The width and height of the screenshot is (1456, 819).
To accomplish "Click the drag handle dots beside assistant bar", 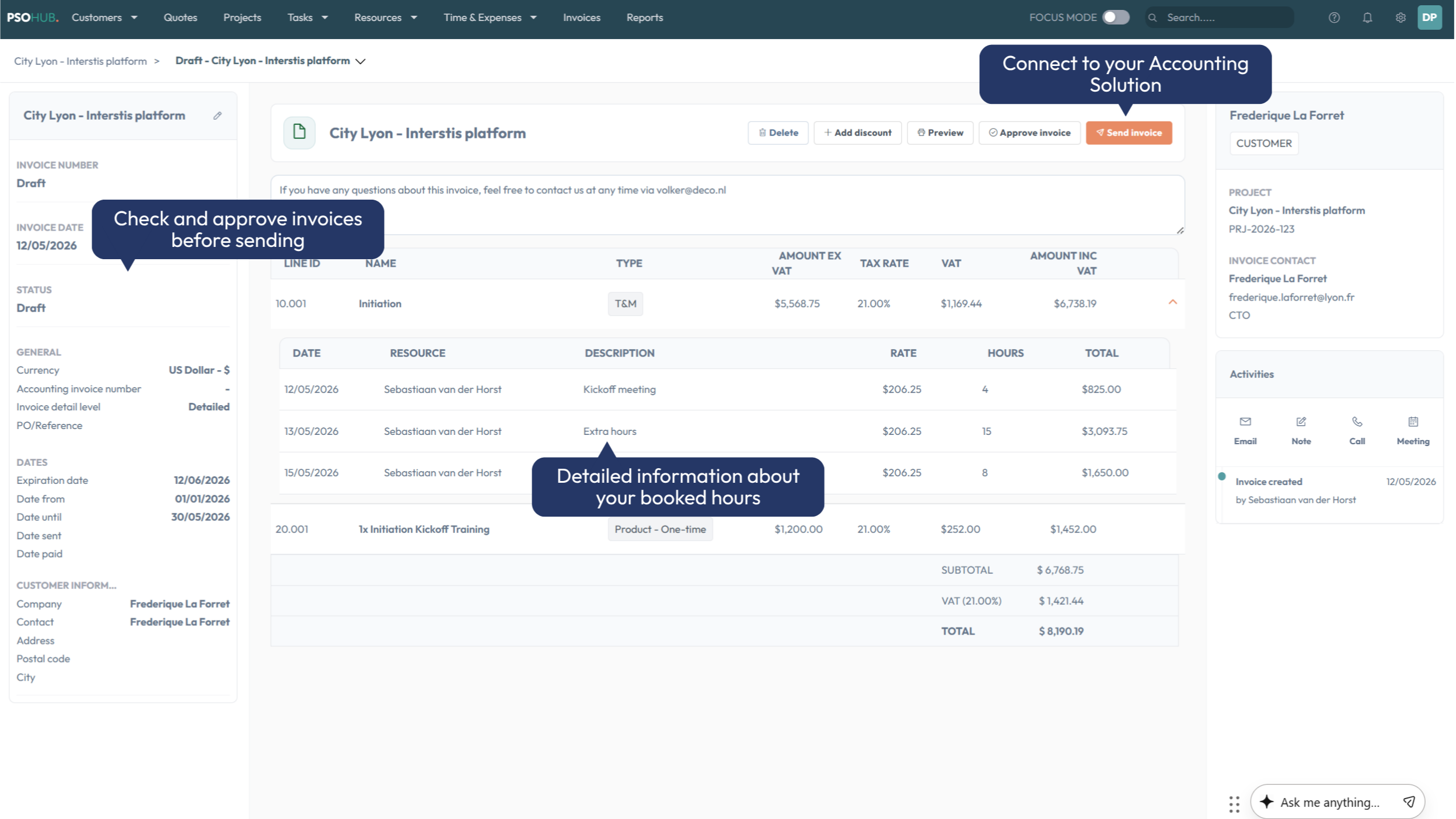I will click(1234, 804).
